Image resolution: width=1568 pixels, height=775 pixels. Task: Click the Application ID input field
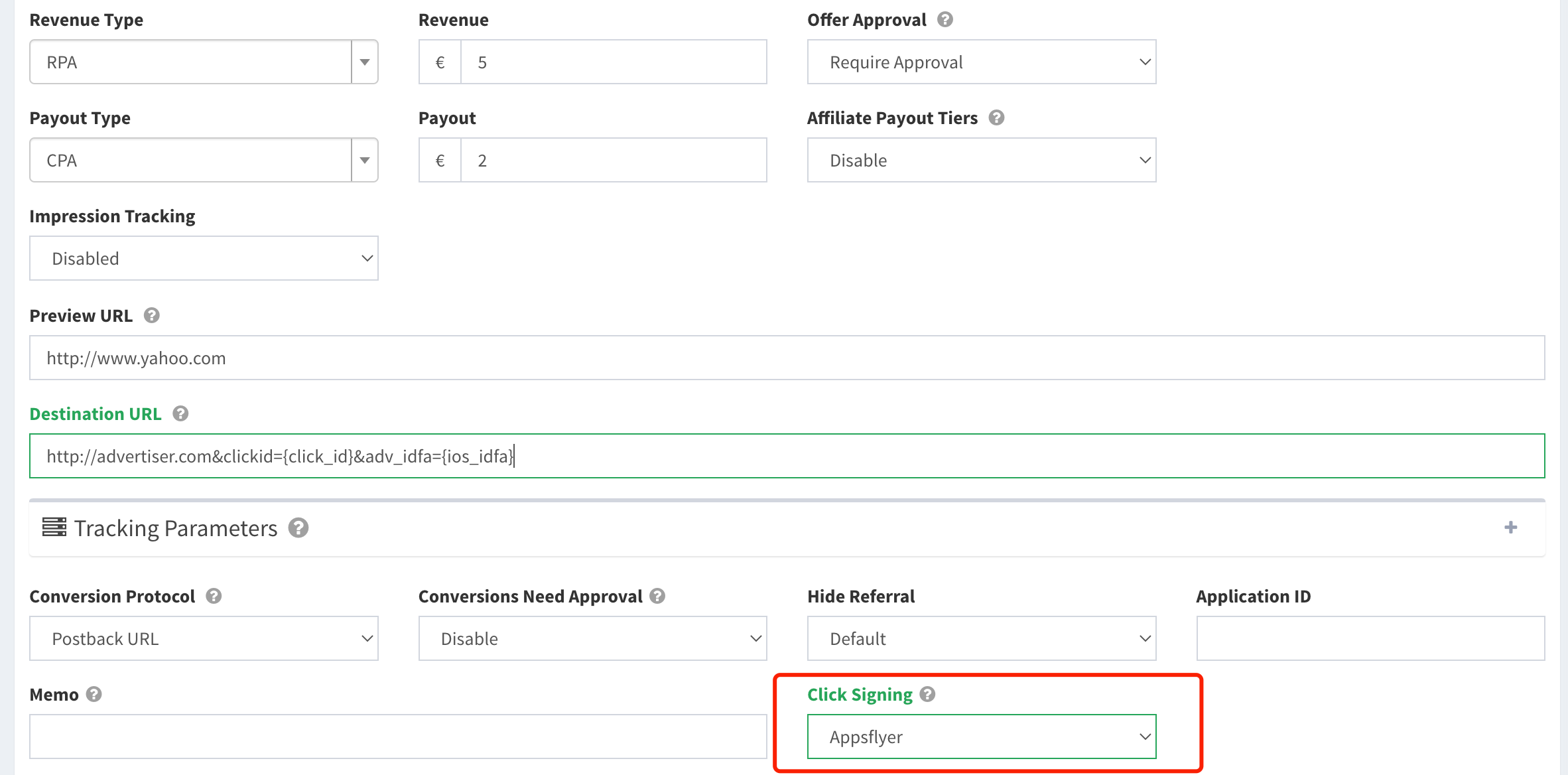(1371, 639)
